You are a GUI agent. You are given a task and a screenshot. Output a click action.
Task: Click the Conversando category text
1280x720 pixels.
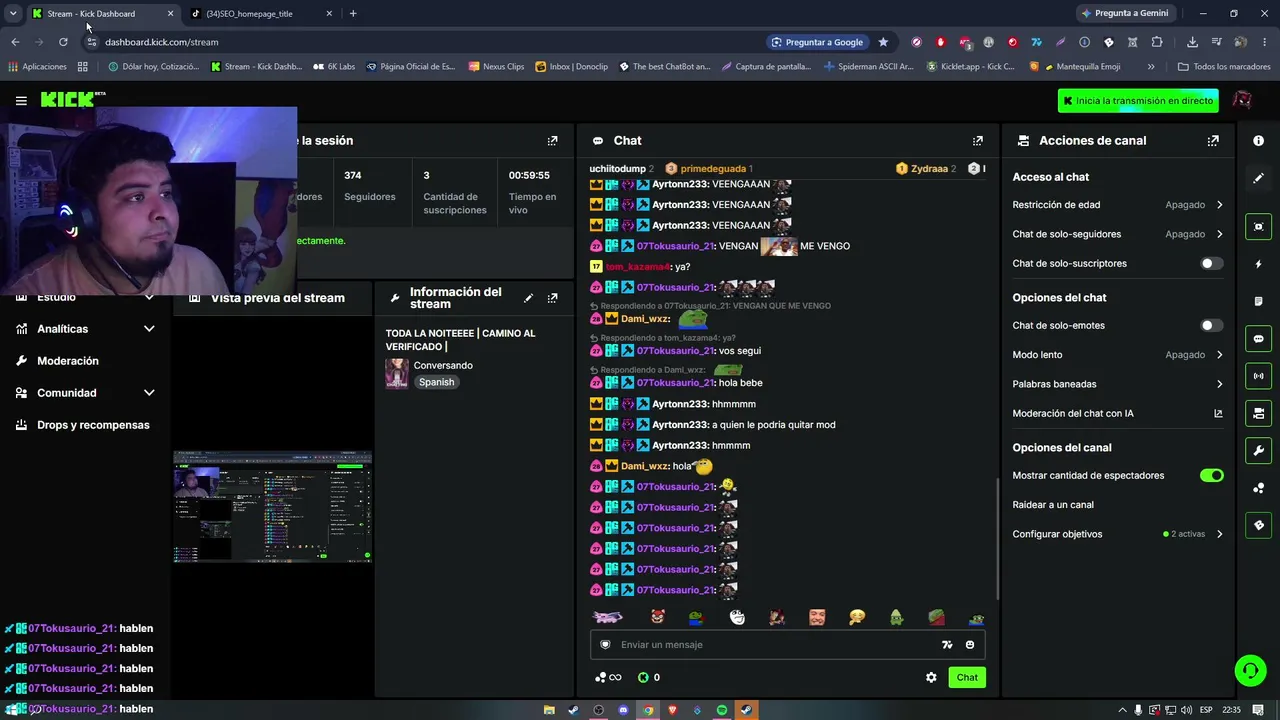443,366
